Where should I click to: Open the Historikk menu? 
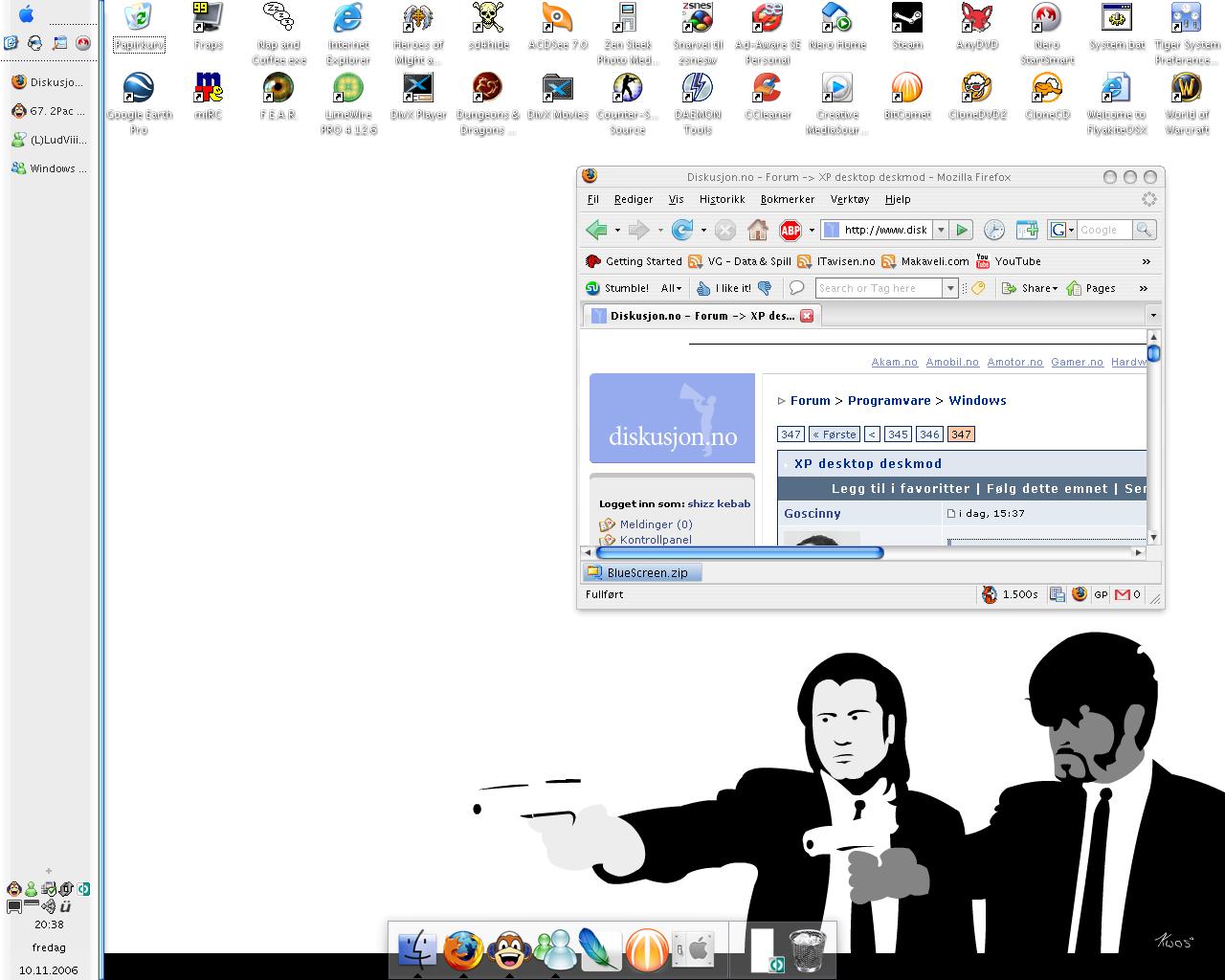[x=723, y=199]
